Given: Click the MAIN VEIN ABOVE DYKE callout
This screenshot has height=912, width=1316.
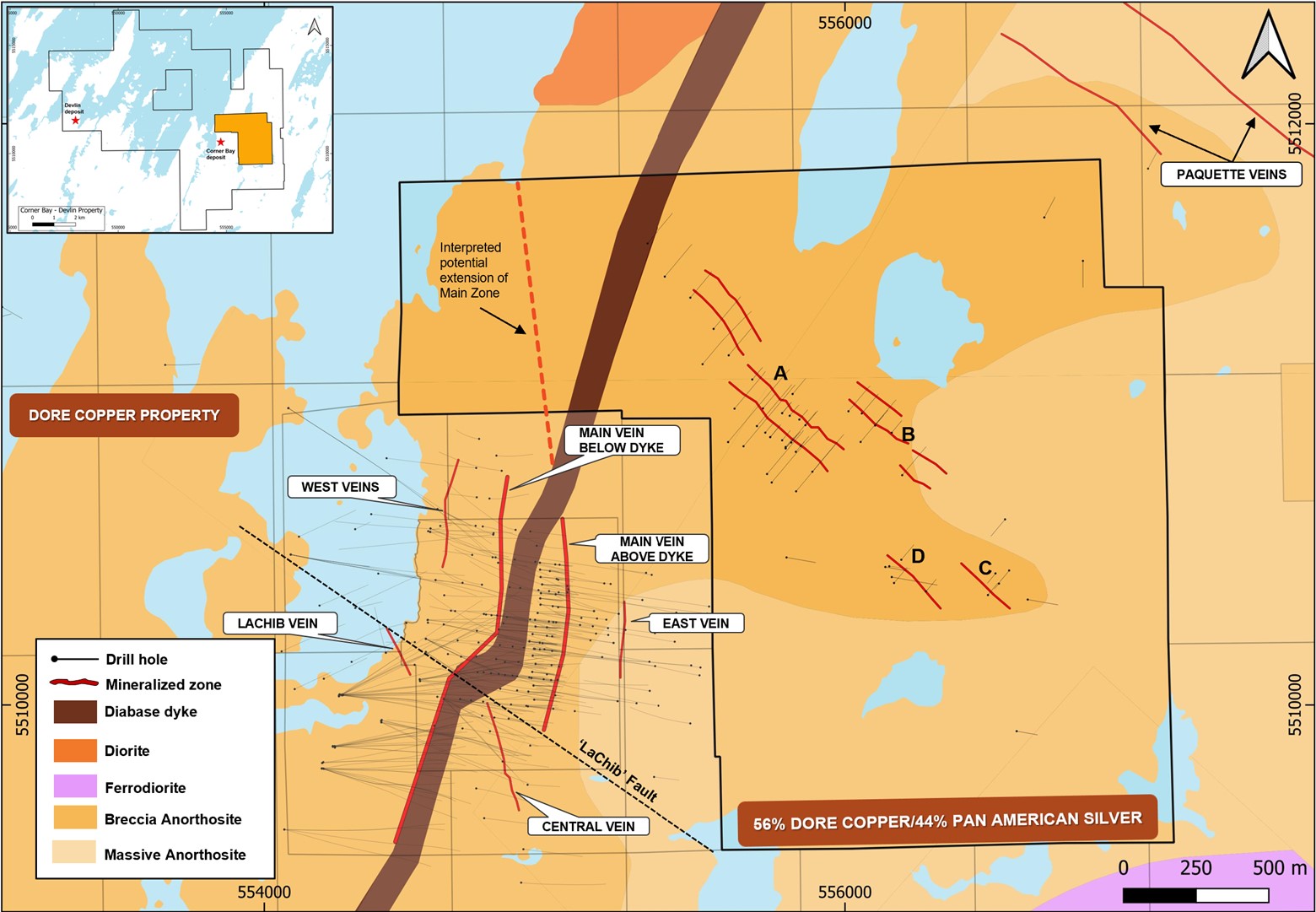Looking at the screenshot, I should tap(651, 549).
